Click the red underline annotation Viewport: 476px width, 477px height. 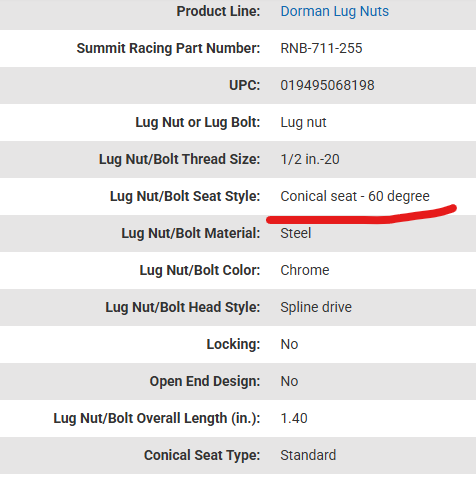pos(361,215)
